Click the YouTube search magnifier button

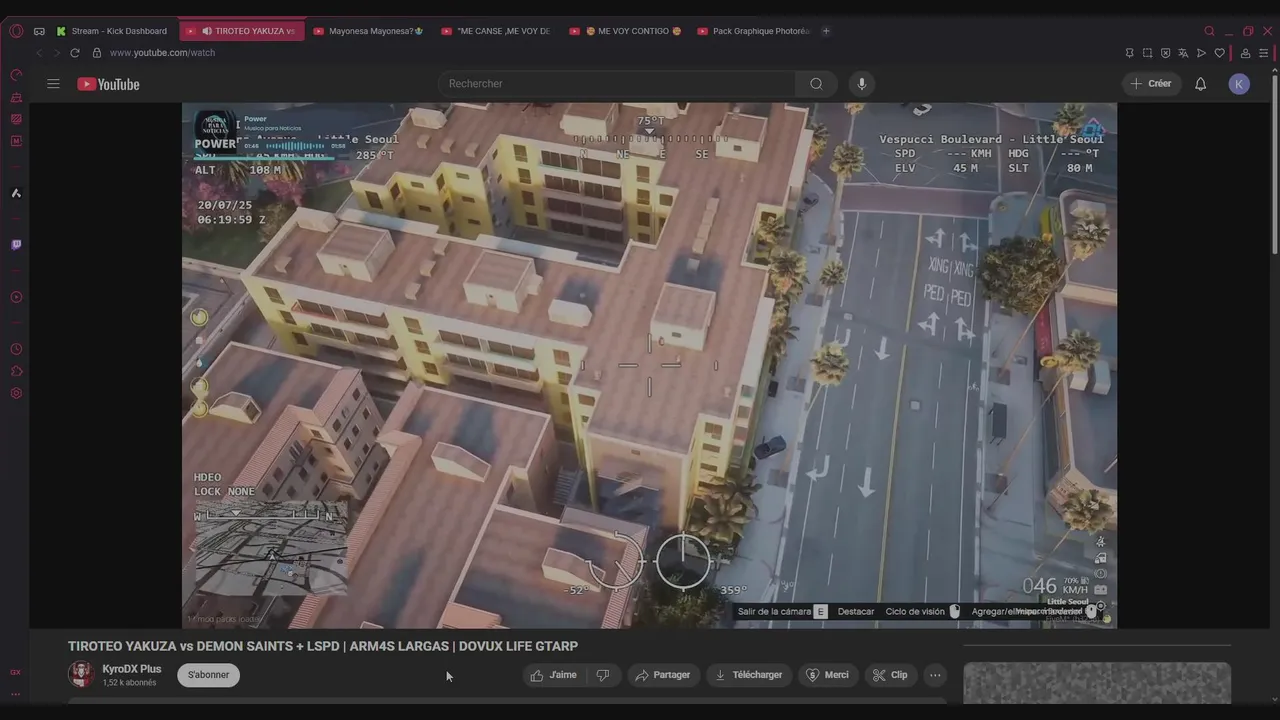[817, 84]
